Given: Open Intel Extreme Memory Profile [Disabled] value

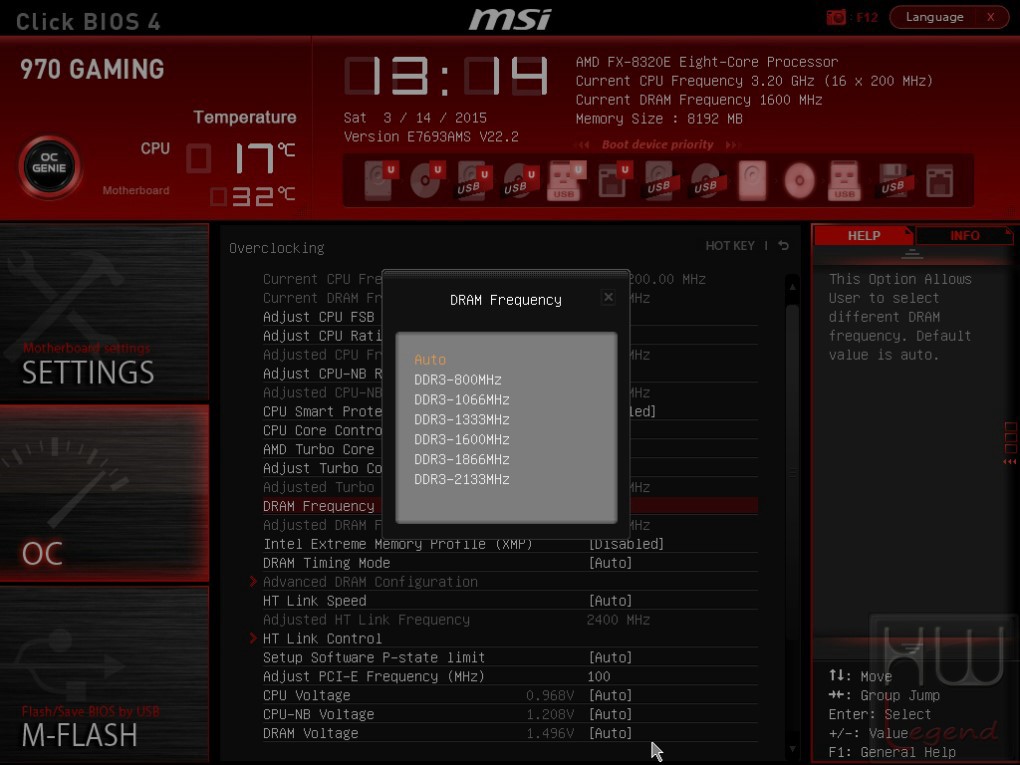Looking at the screenshot, I should (626, 544).
